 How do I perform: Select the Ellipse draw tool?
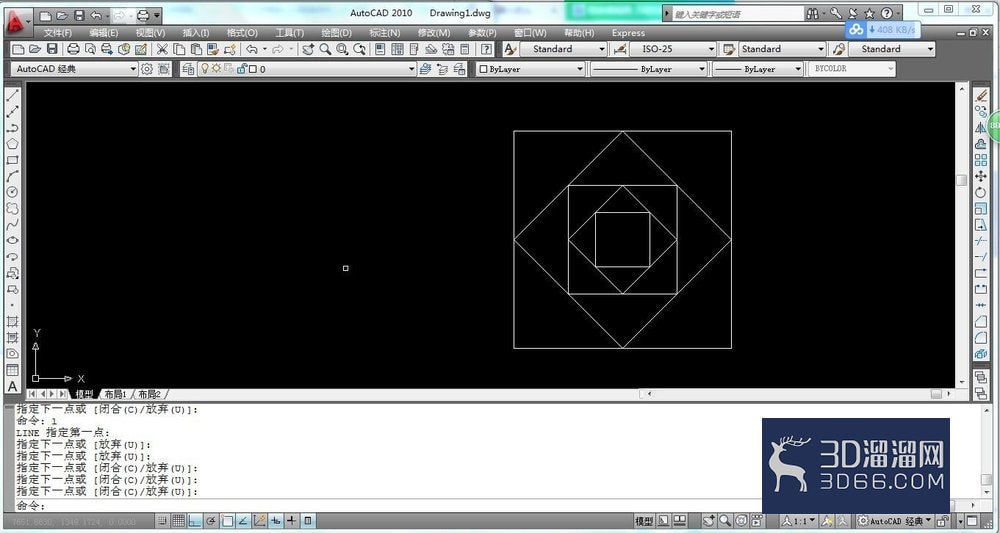pyautogui.click(x=12, y=240)
